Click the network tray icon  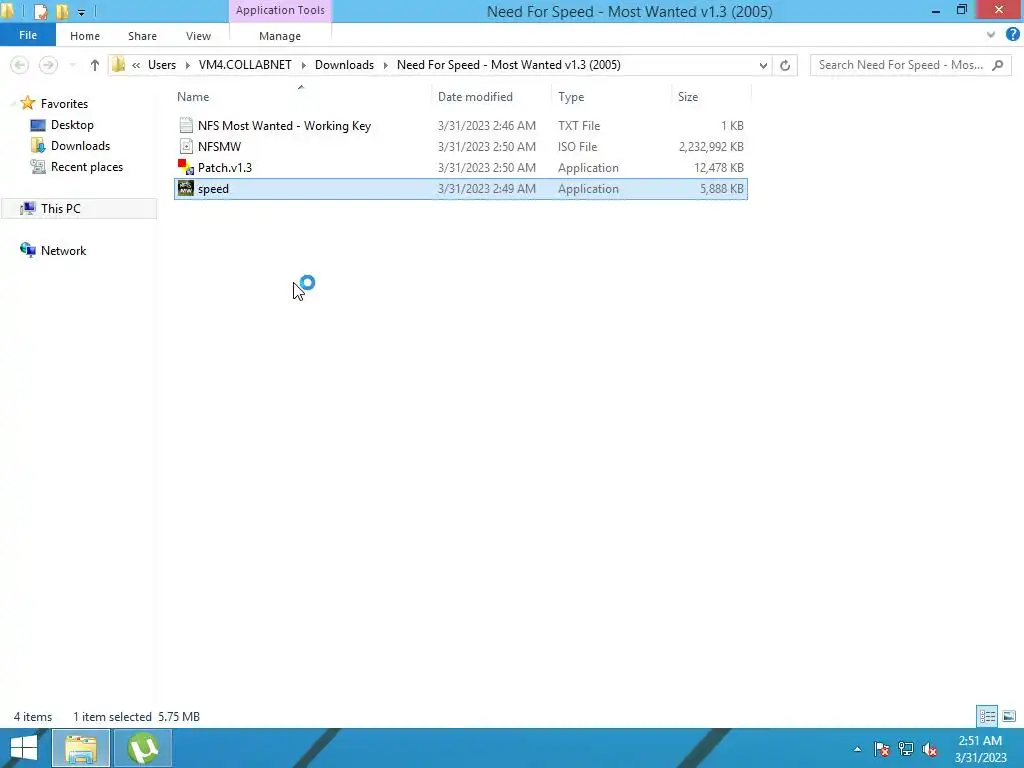click(x=906, y=749)
